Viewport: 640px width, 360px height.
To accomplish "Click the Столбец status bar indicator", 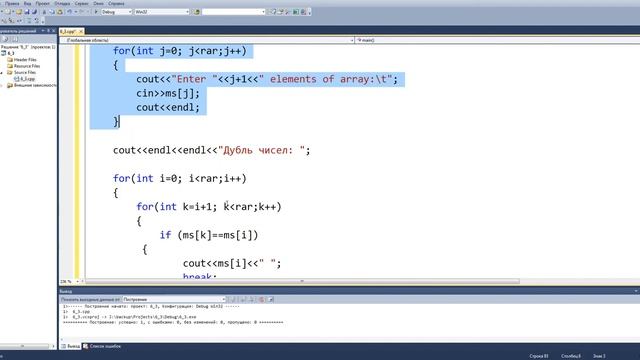I will 571,356.
